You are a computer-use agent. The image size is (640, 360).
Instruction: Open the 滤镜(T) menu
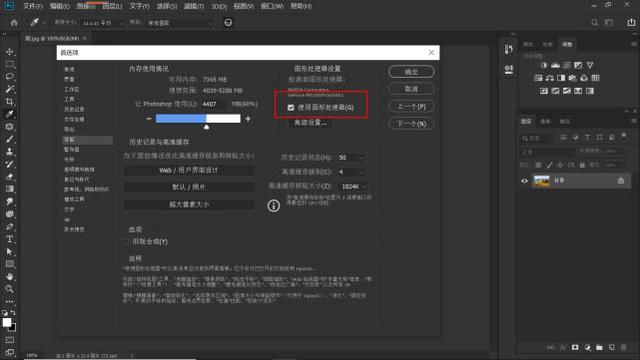click(193, 6)
